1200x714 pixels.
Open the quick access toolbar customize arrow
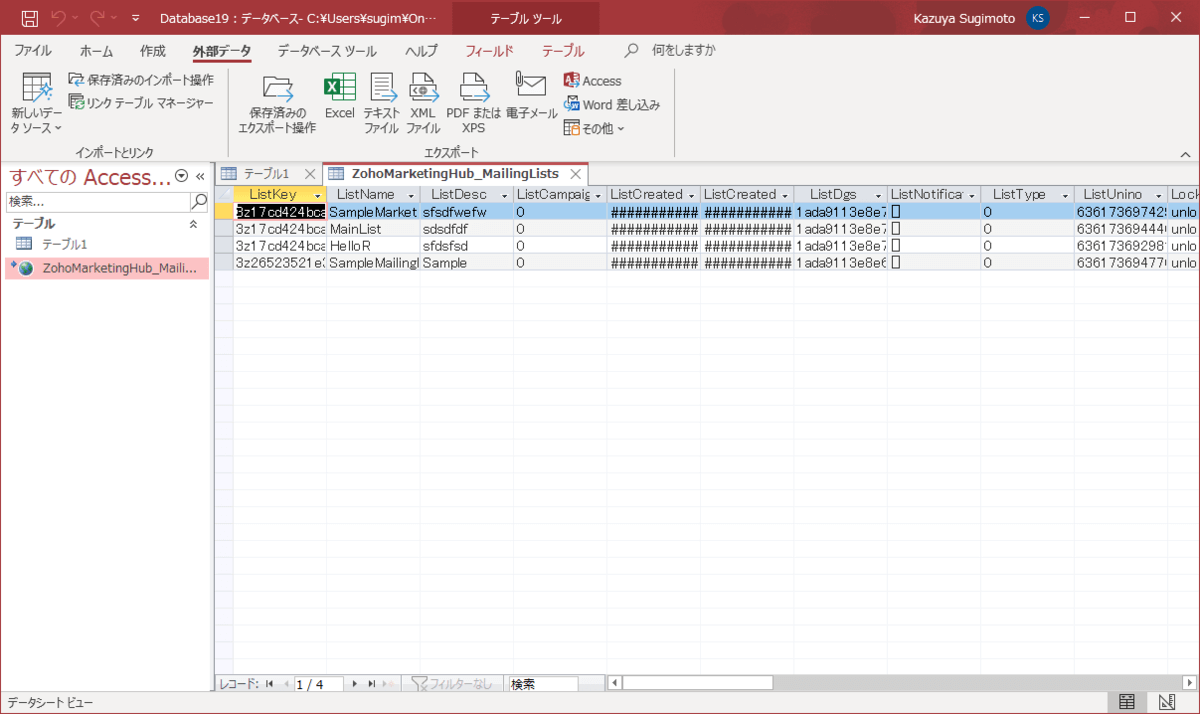pos(135,18)
